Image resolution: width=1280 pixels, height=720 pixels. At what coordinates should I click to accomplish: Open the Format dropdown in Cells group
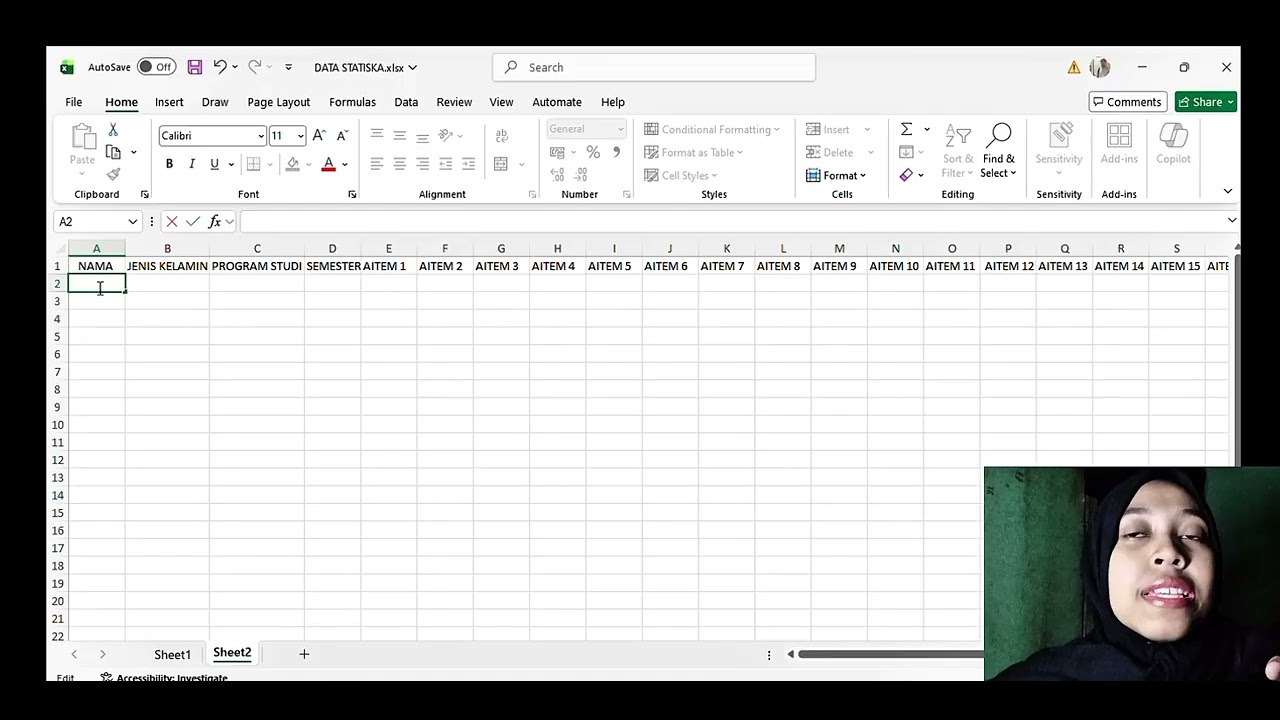(836, 175)
